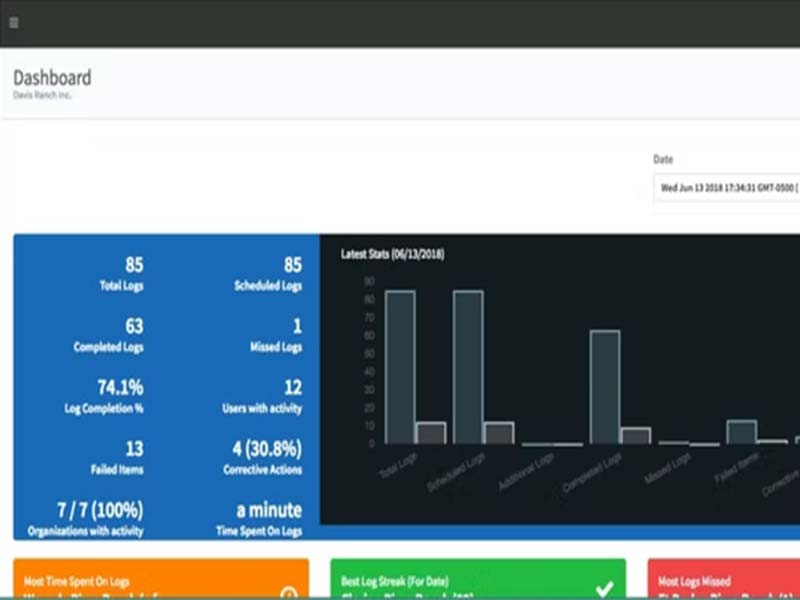This screenshot has height=600, width=800.
Task: Select the Date field showing Wed Jun 13 2018
Action: coord(727,188)
